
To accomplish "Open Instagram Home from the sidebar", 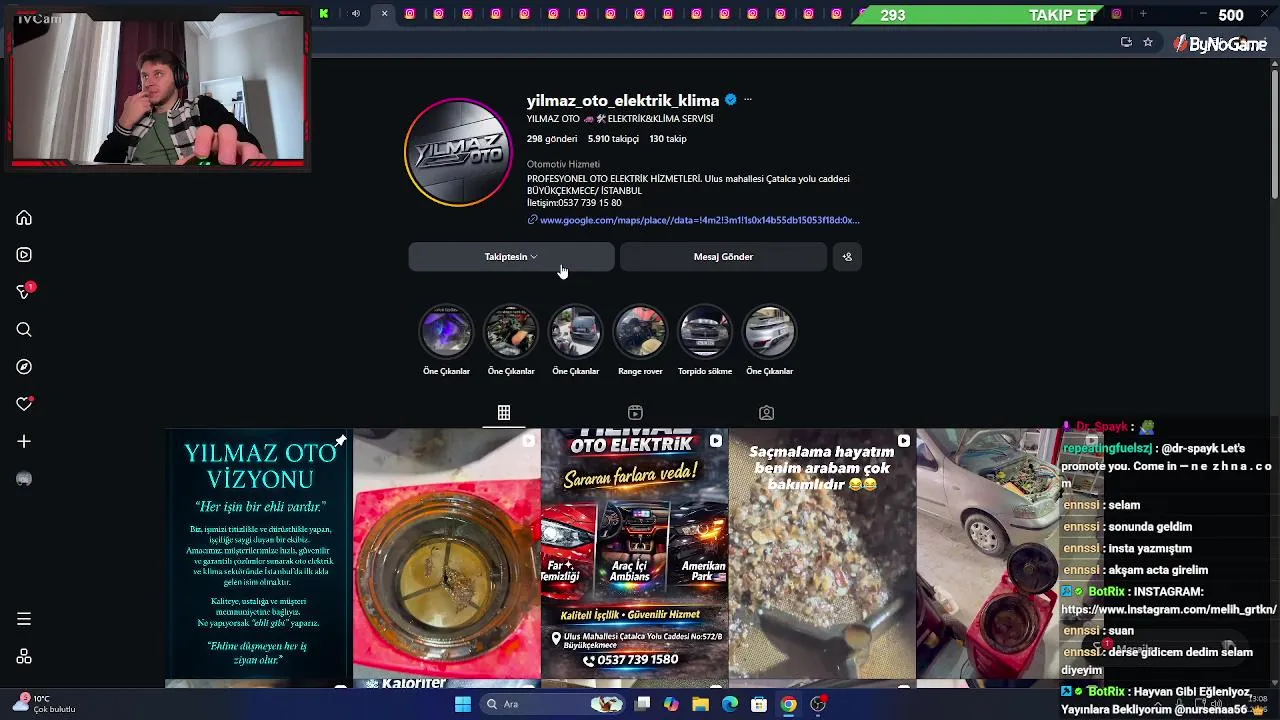I will (24, 218).
